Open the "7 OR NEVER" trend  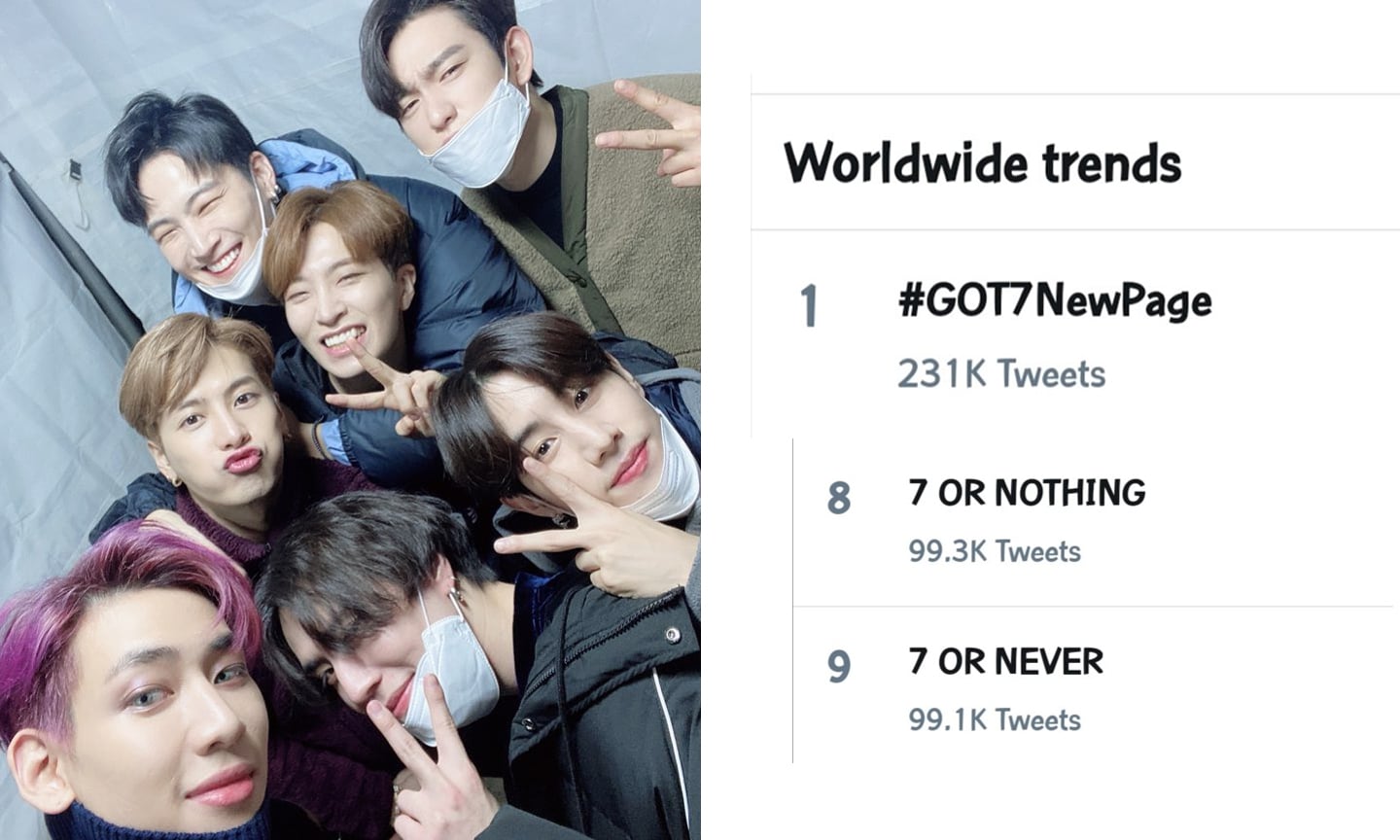(x=1005, y=662)
